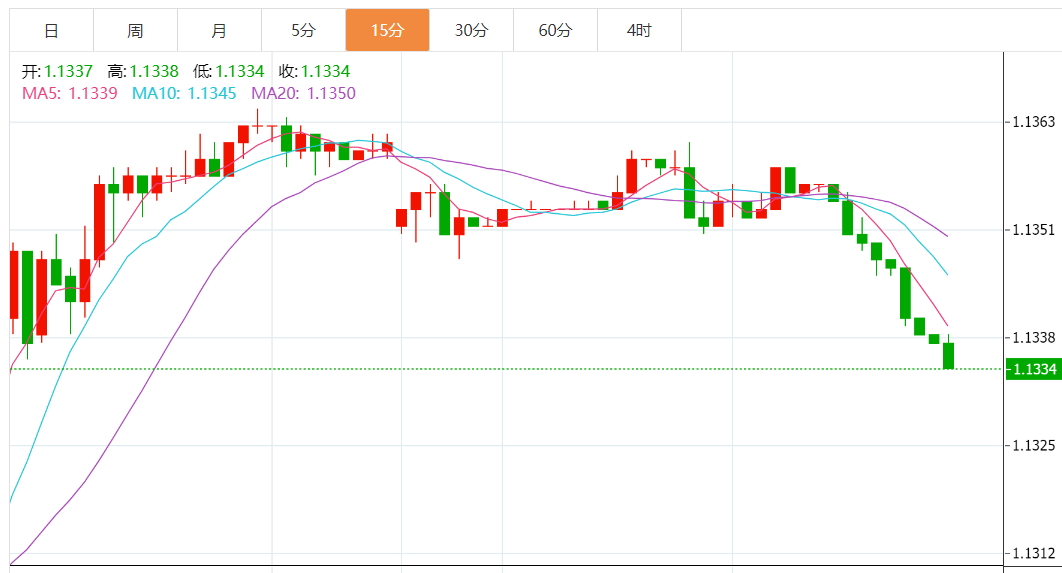
Task: Switch to the 4时 four-hour tab
Action: [639, 31]
